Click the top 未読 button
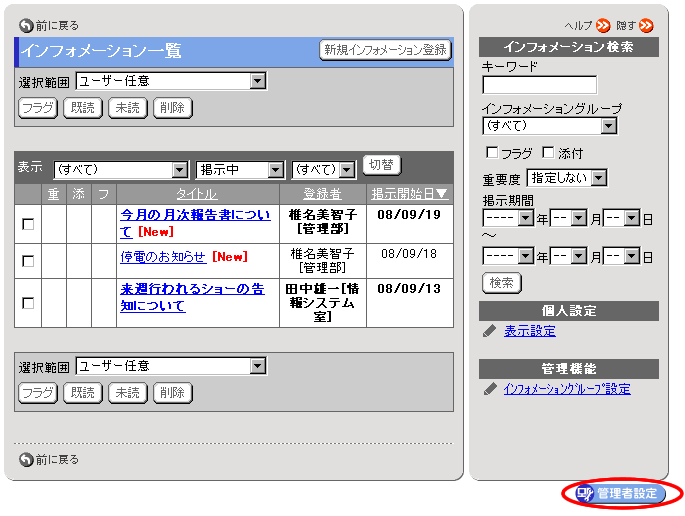This screenshot has width=685, height=516. (x=128, y=108)
